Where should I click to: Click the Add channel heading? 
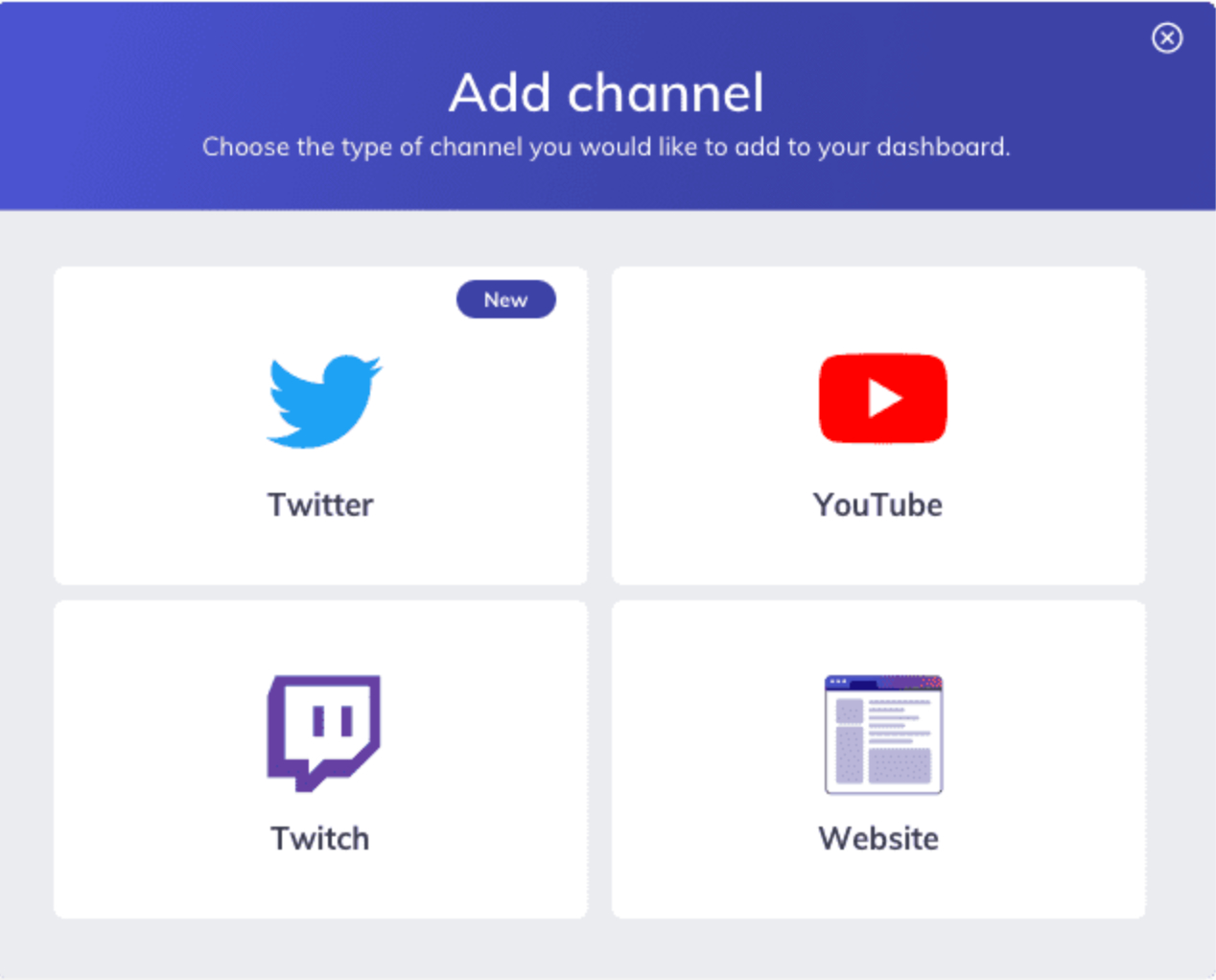[x=607, y=93]
